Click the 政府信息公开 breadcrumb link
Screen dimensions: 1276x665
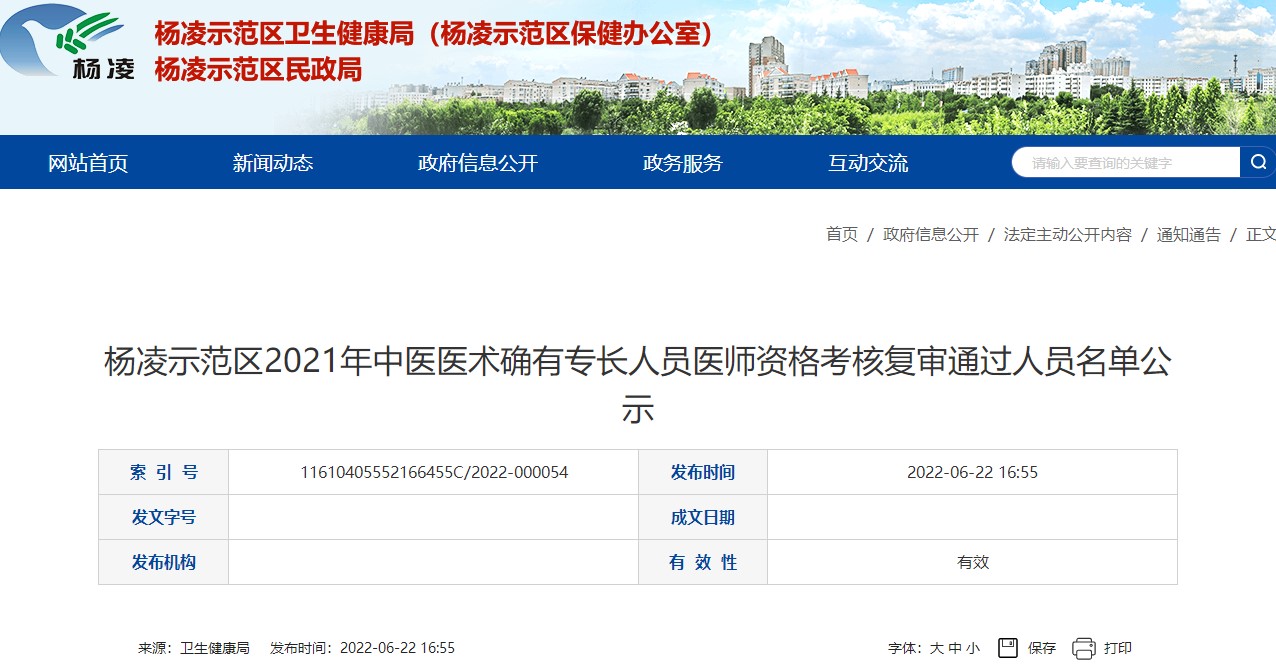point(930,234)
